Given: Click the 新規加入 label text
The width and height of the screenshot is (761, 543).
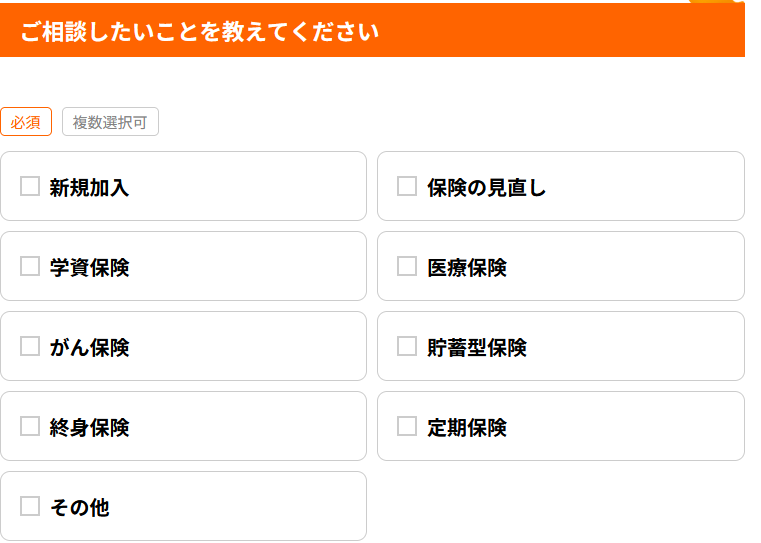Looking at the screenshot, I should [x=89, y=187].
